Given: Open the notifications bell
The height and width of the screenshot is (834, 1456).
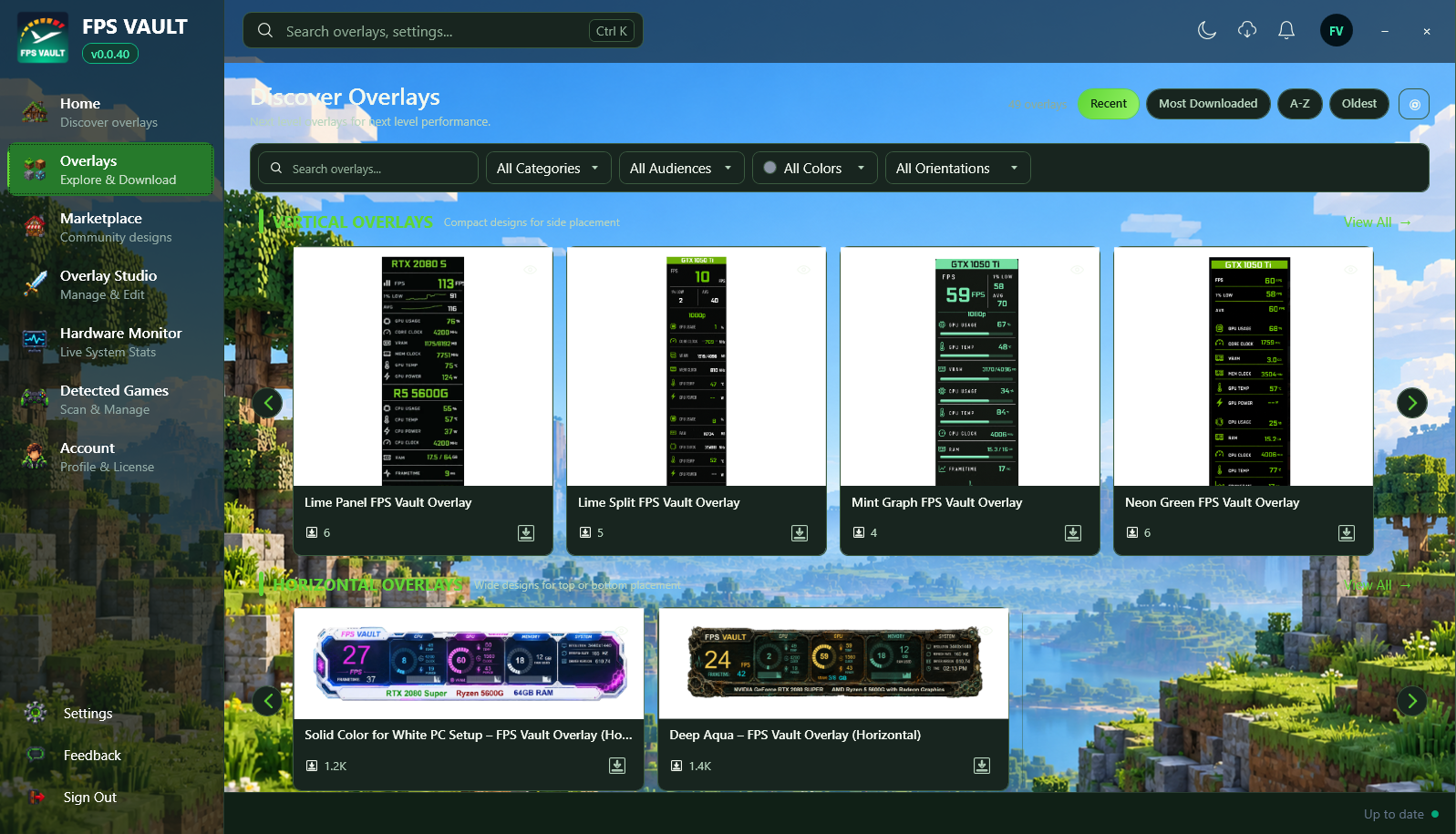Looking at the screenshot, I should pos(1286,31).
